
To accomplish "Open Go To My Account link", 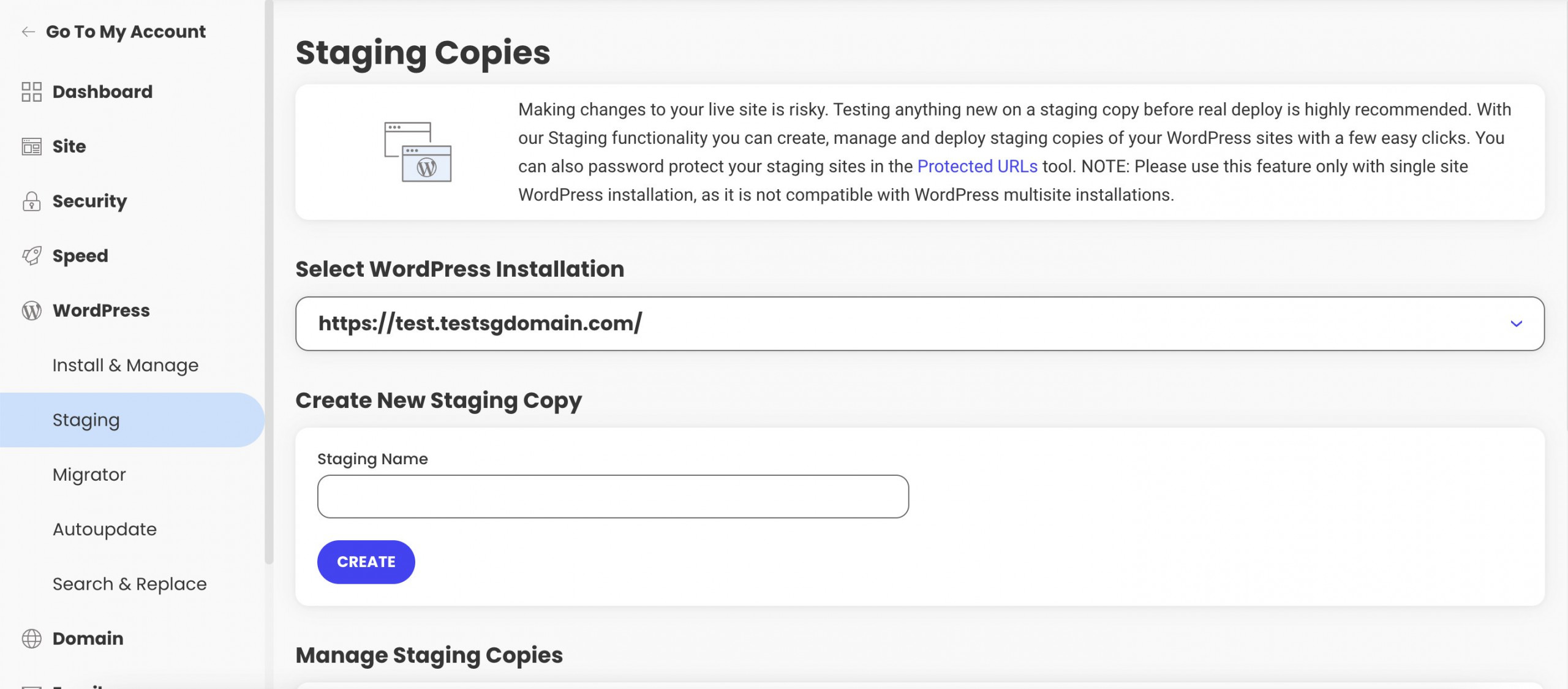I will point(126,32).
